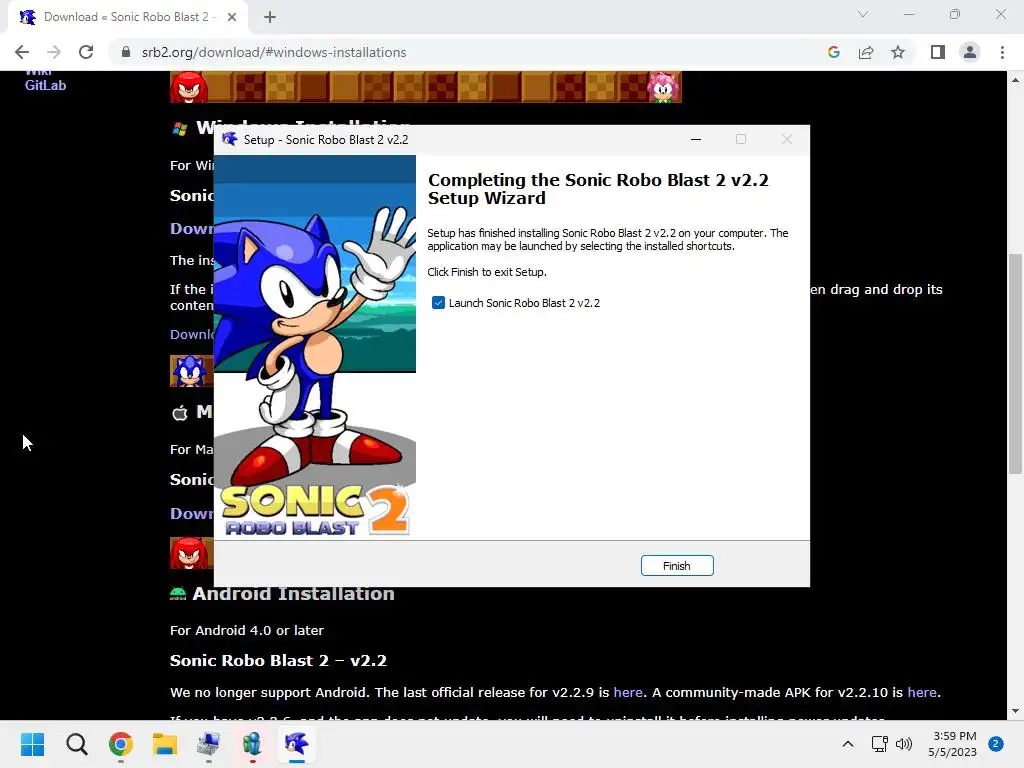Click the computer setup taskbar icon

point(208,744)
